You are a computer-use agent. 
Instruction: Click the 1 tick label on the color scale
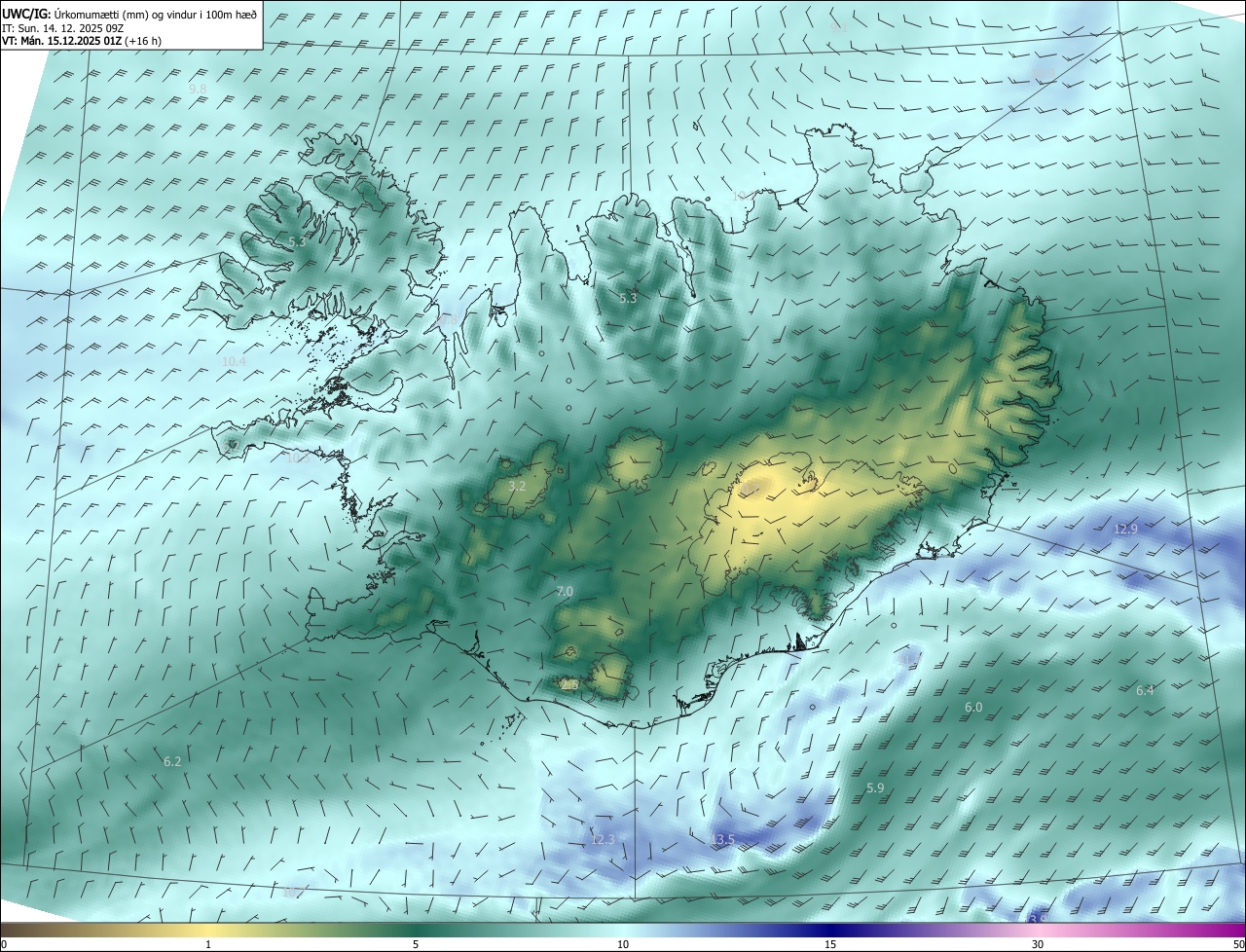click(208, 944)
